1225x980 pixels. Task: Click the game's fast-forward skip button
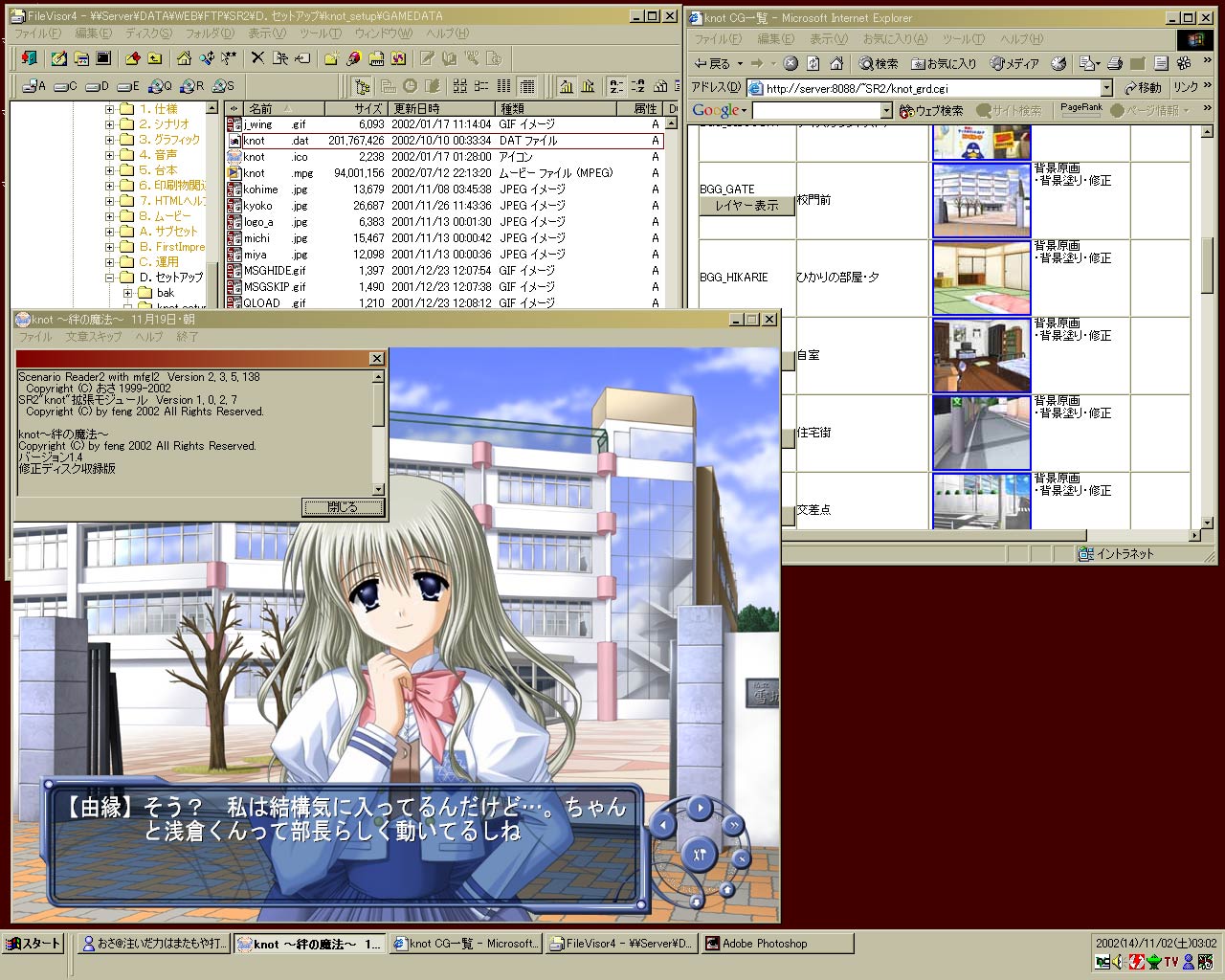coord(734,825)
